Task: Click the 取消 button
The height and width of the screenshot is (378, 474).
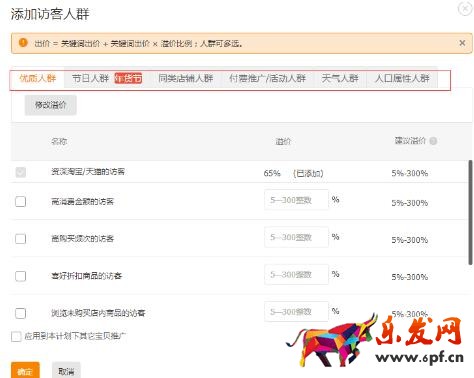Action: click(66, 370)
